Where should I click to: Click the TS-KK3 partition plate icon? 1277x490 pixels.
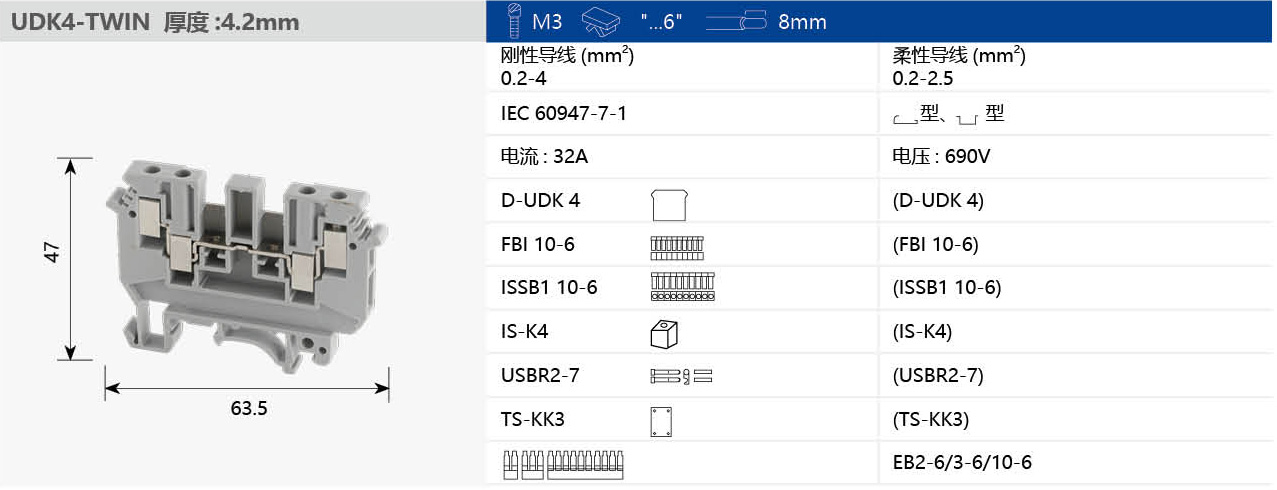point(660,421)
